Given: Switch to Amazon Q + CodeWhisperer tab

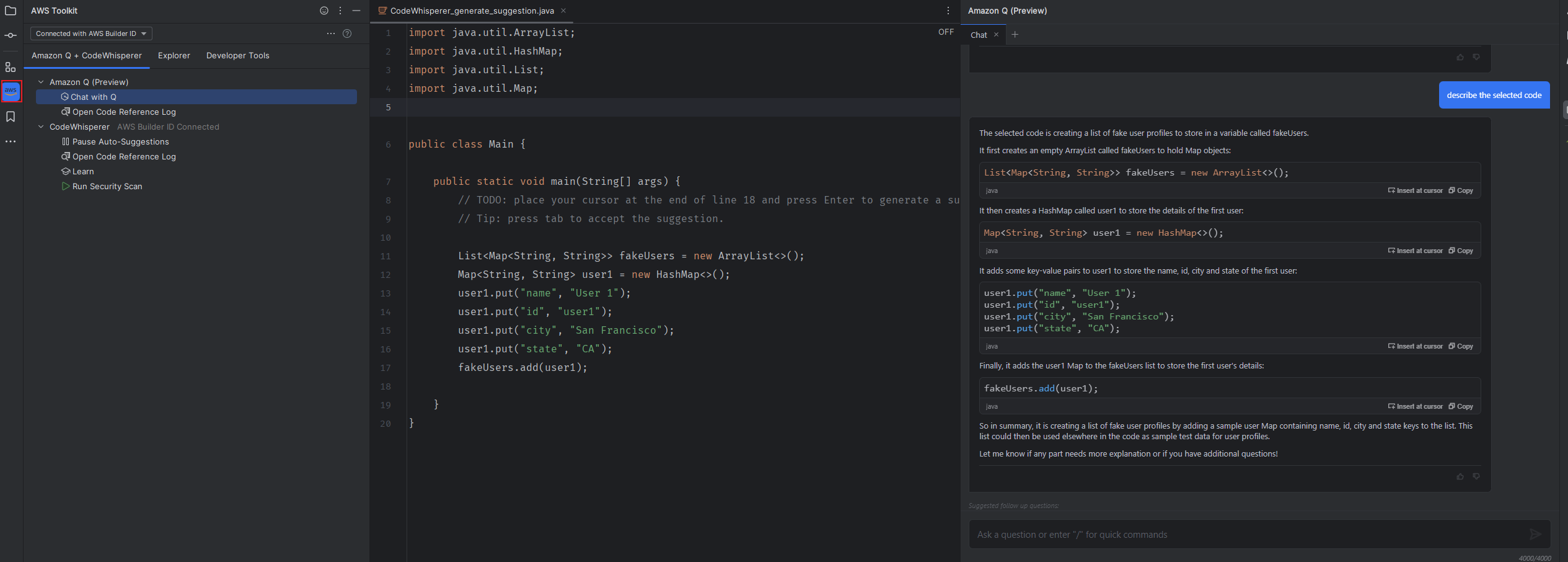Looking at the screenshot, I should pyautogui.click(x=87, y=55).
